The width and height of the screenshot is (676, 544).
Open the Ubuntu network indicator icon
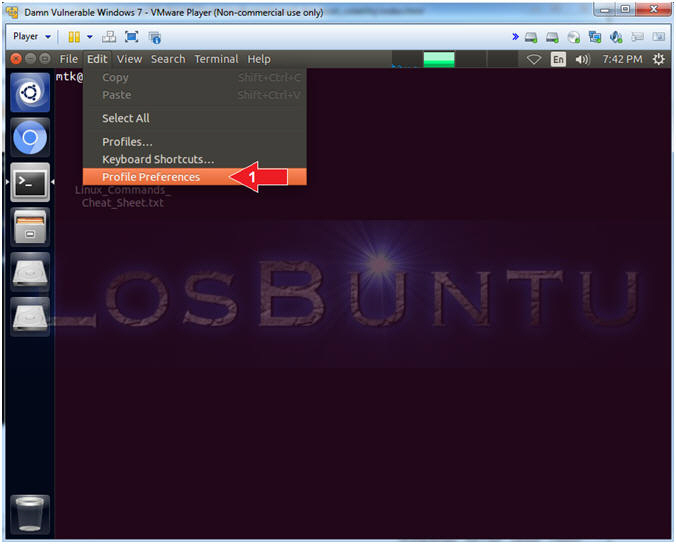coord(534,59)
